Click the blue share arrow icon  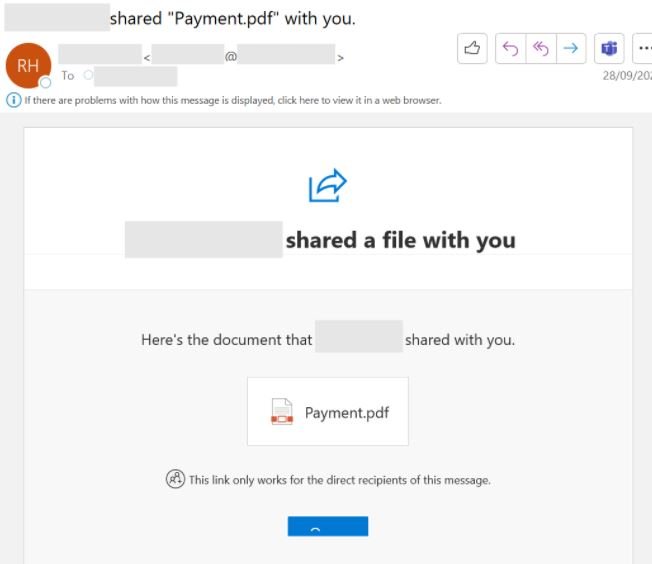coord(328,186)
